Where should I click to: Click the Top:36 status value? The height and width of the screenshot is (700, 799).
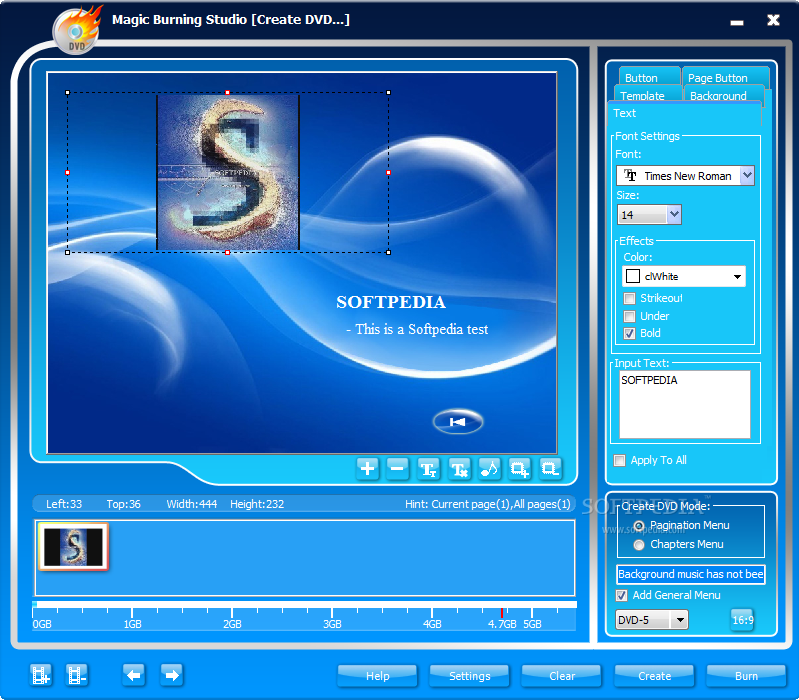(x=124, y=504)
